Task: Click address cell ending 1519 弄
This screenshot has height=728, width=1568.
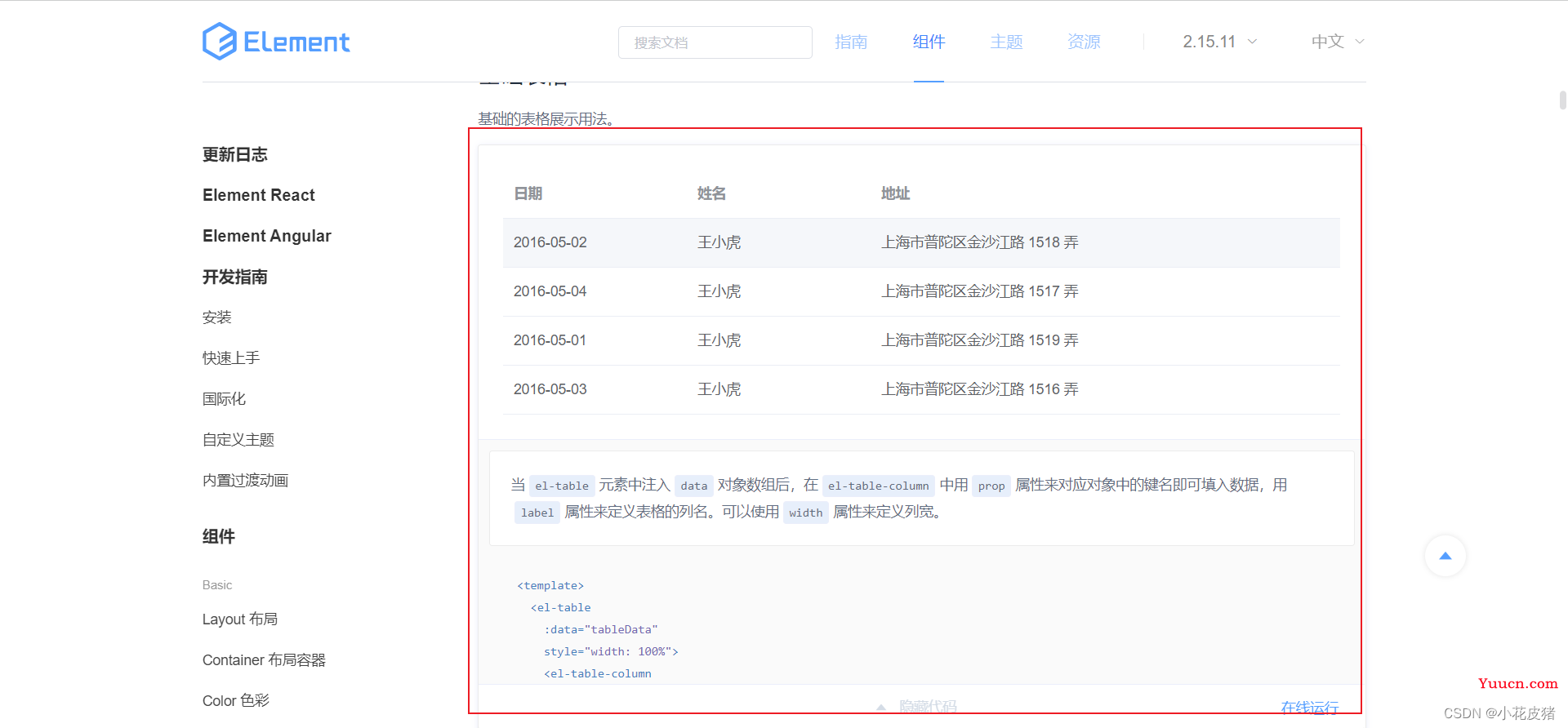Action: click(980, 340)
